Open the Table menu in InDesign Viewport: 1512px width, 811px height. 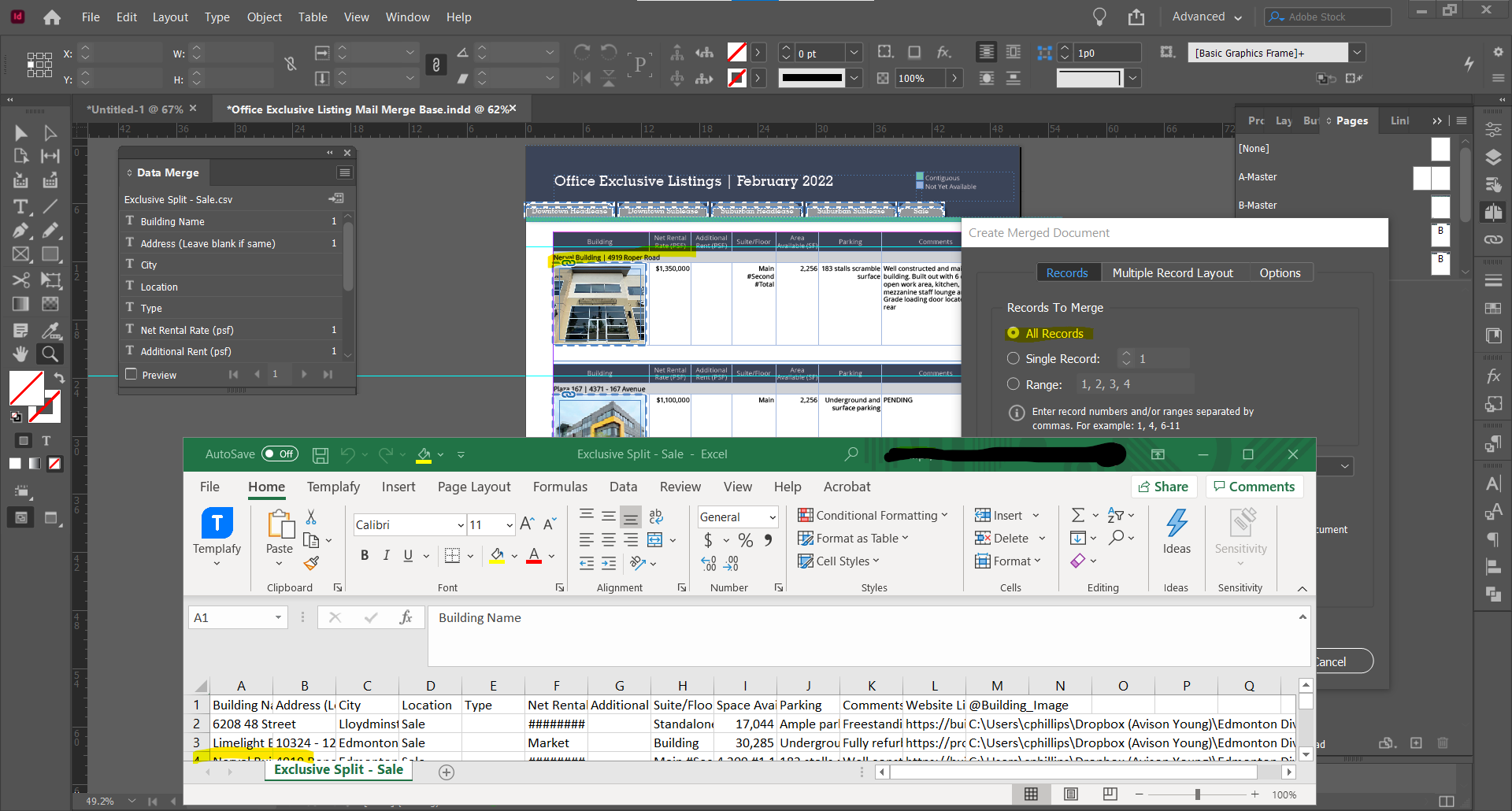312,17
